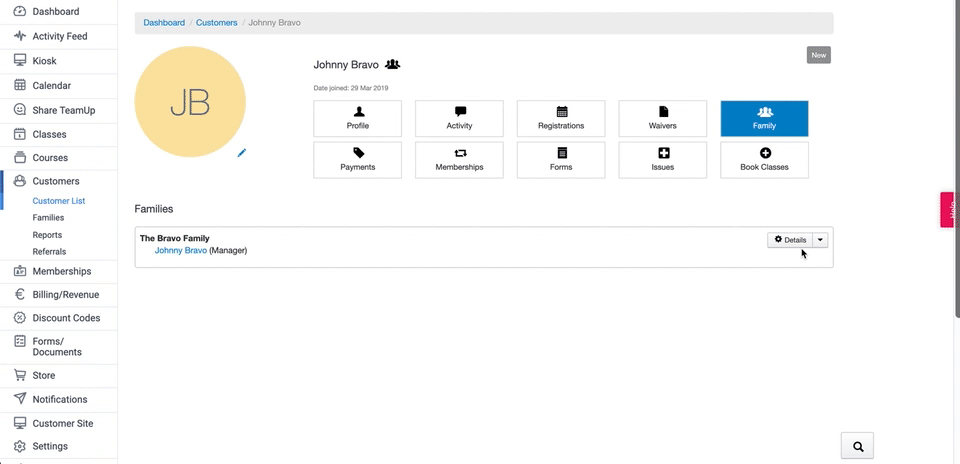The image size is (960, 464).
Task: Follow the Johnny Bravo manager link
Action: [180, 250]
